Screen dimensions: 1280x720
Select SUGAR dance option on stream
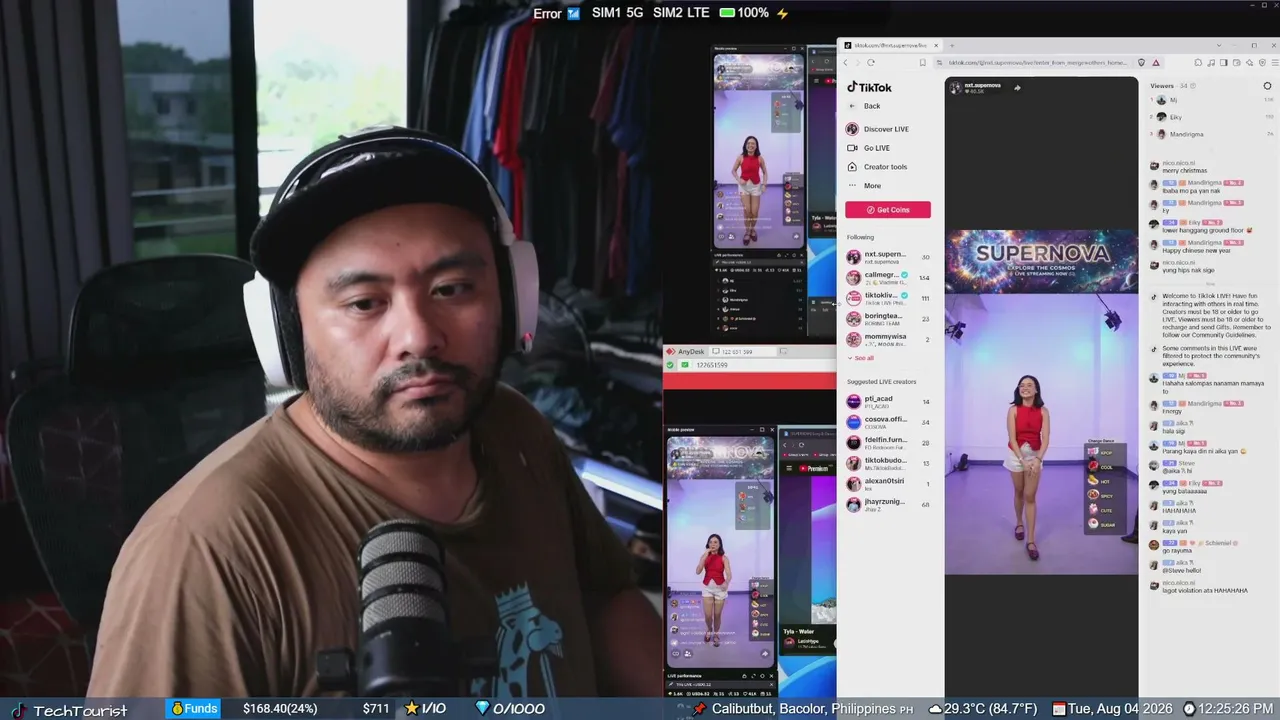[x=1101, y=524]
